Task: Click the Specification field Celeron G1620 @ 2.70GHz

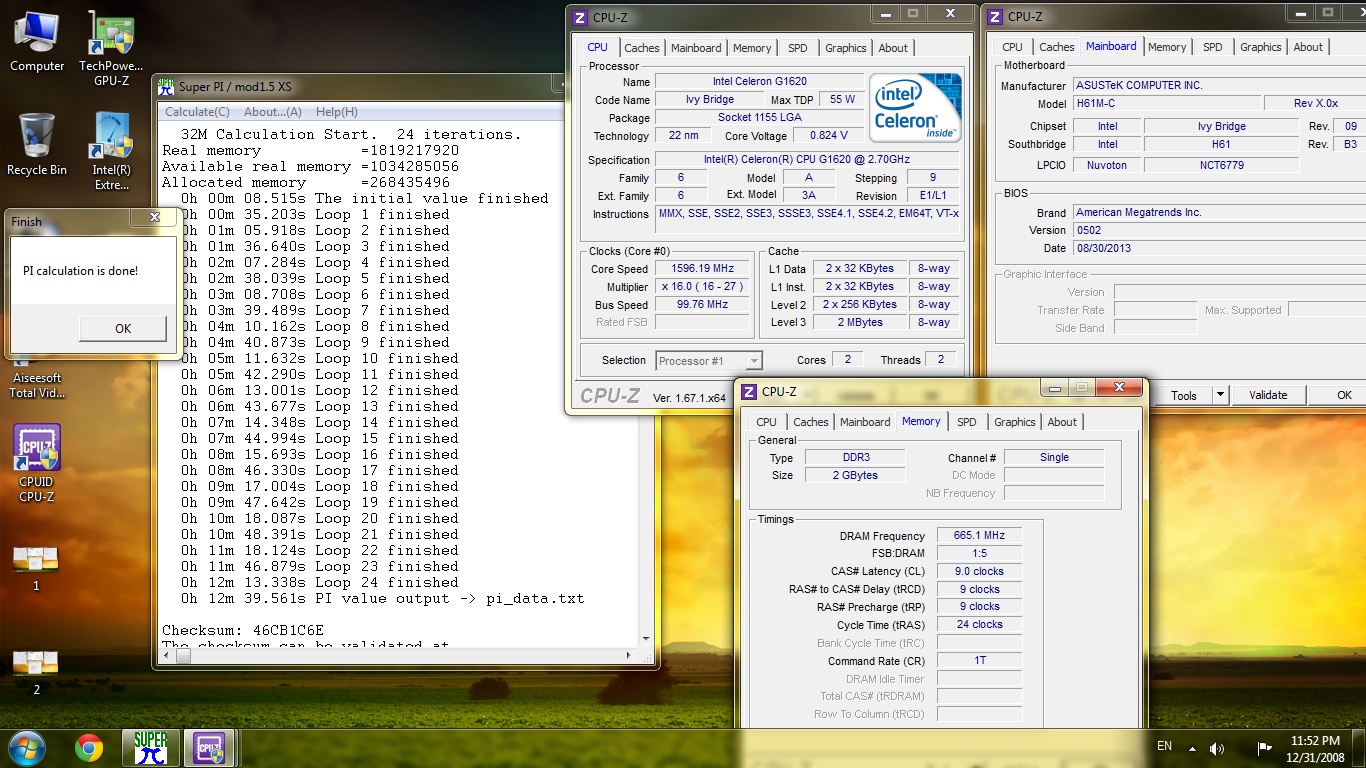Action: click(808, 160)
